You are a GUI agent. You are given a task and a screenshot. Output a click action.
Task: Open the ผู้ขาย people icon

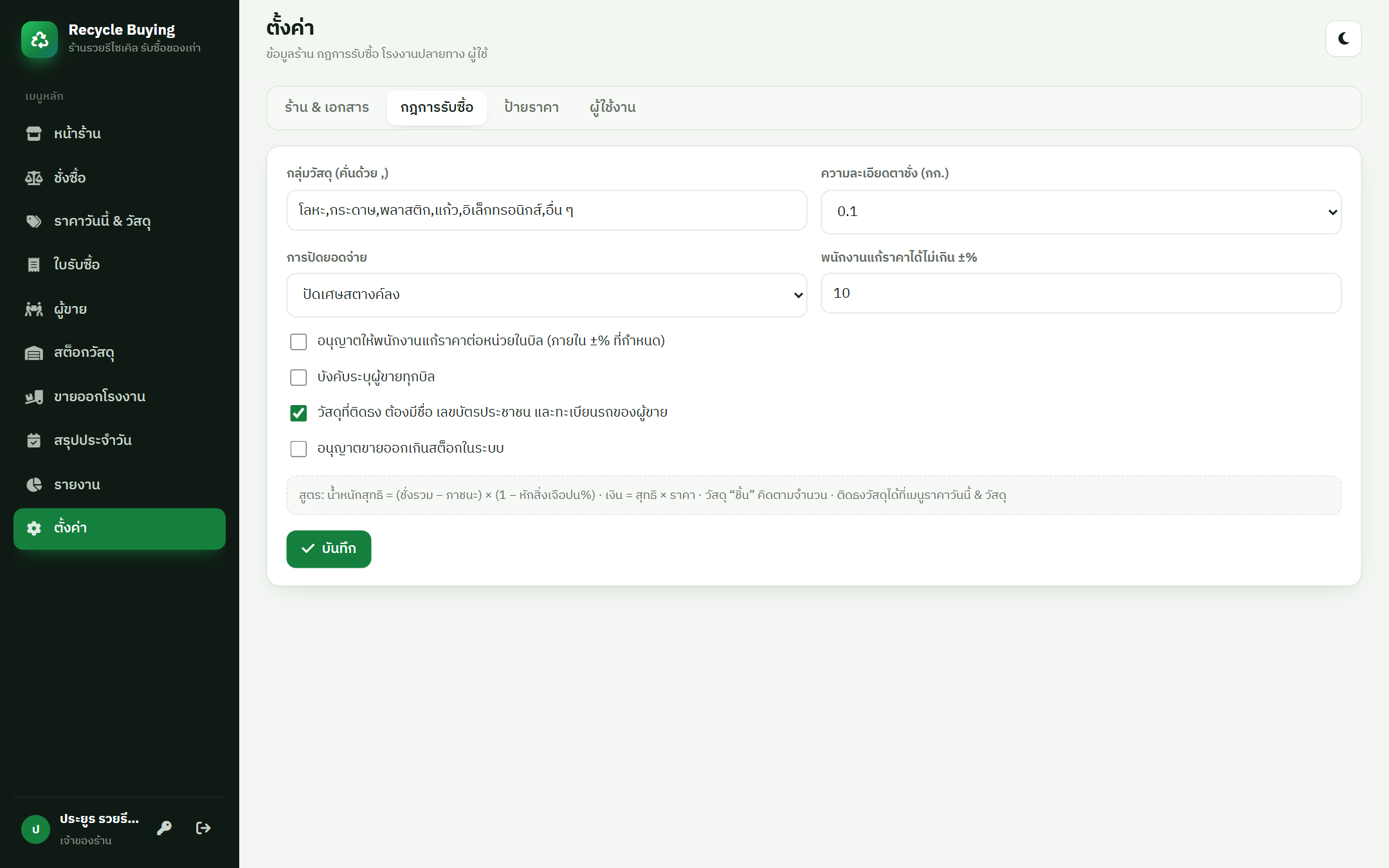[33, 309]
